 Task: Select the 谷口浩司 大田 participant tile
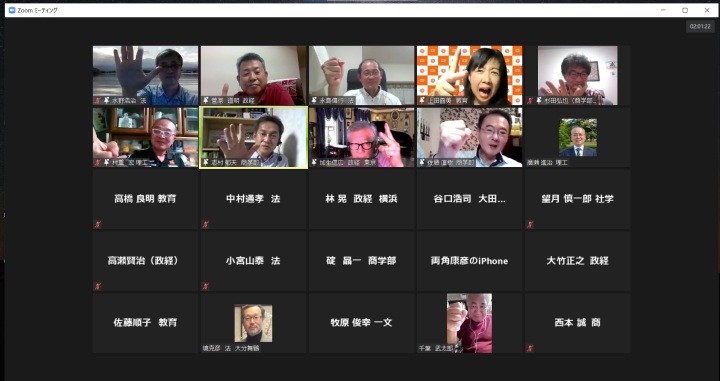[469, 199]
